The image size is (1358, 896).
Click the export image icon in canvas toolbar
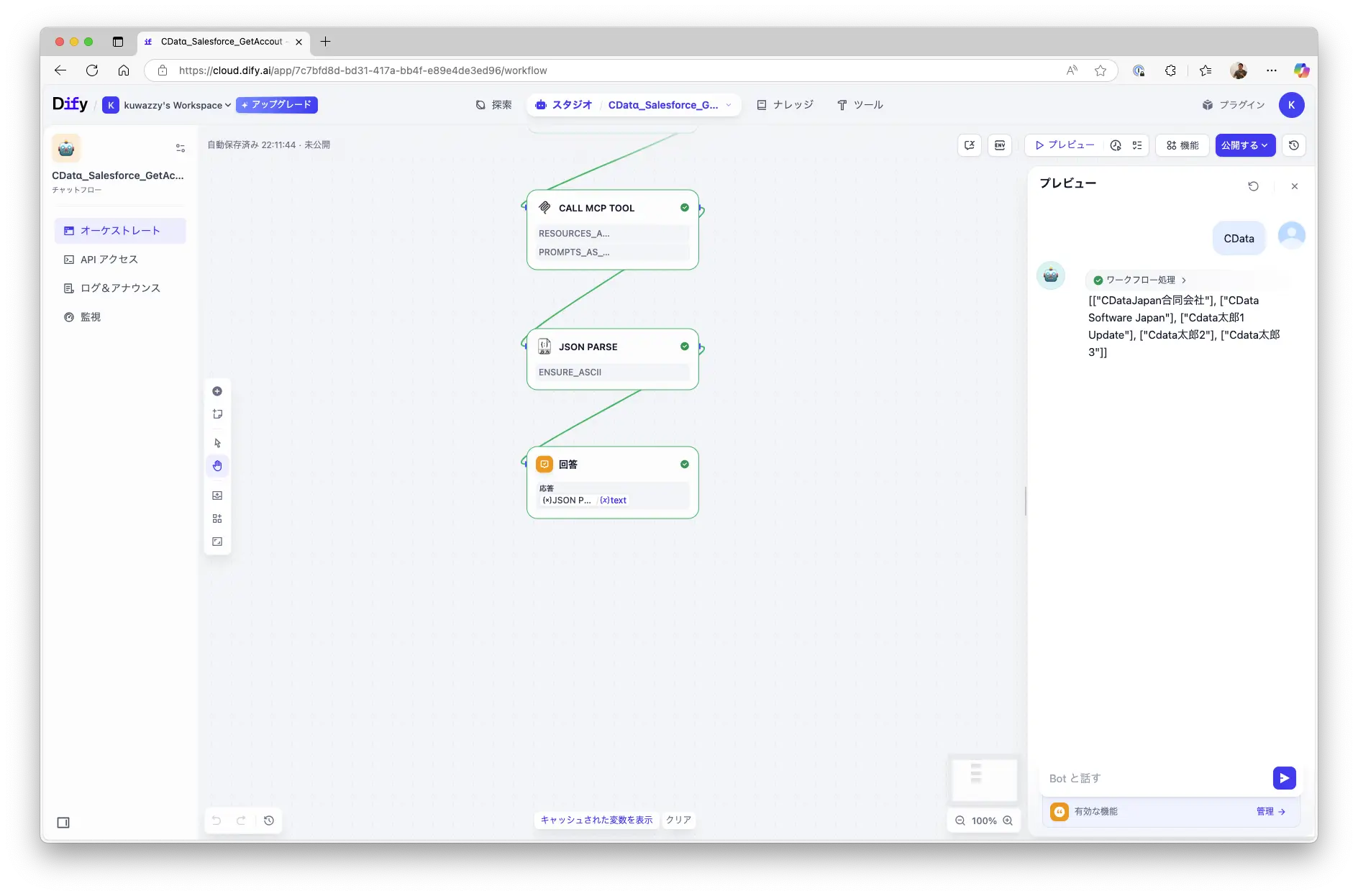tap(217, 495)
